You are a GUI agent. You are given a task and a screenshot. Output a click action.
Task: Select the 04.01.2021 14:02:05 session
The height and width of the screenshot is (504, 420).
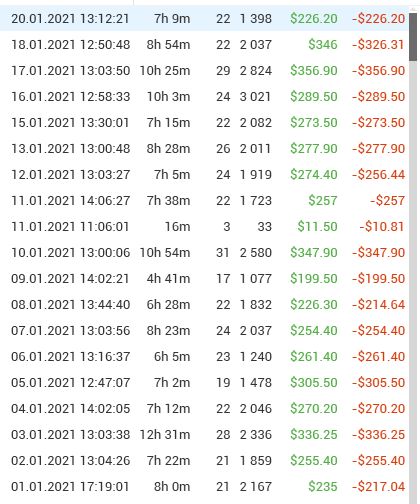click(x=204, y=409)
